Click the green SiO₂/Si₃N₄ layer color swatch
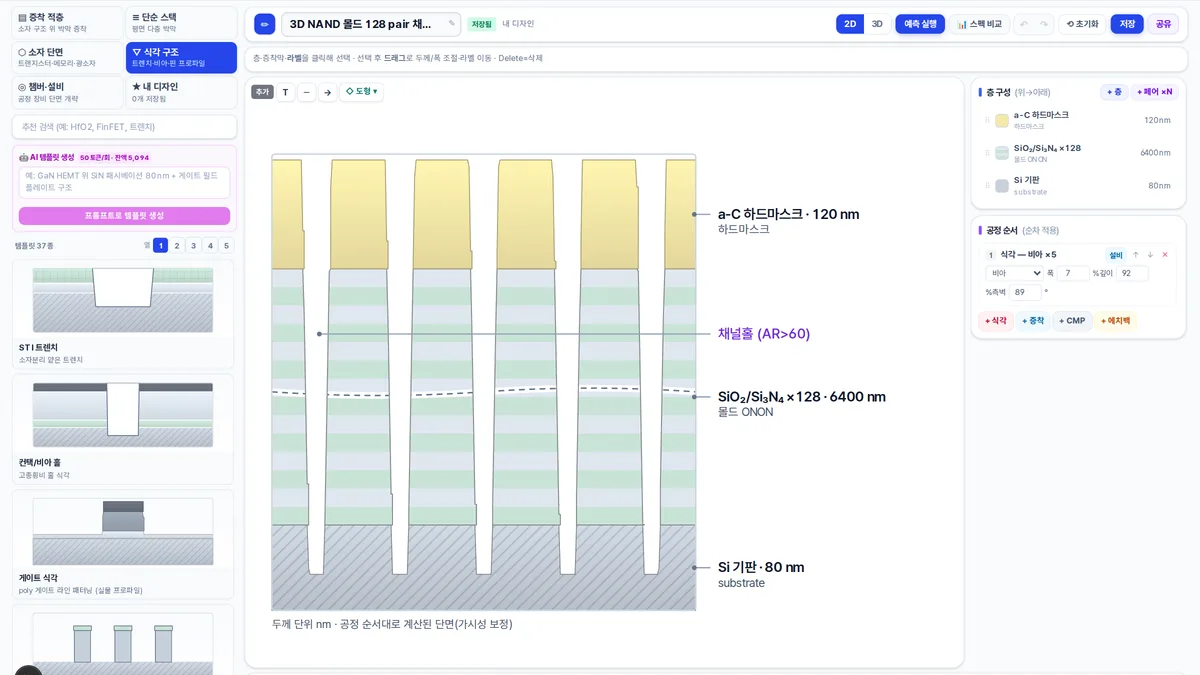The image size is (1200, 675). tap(1002, 153)
